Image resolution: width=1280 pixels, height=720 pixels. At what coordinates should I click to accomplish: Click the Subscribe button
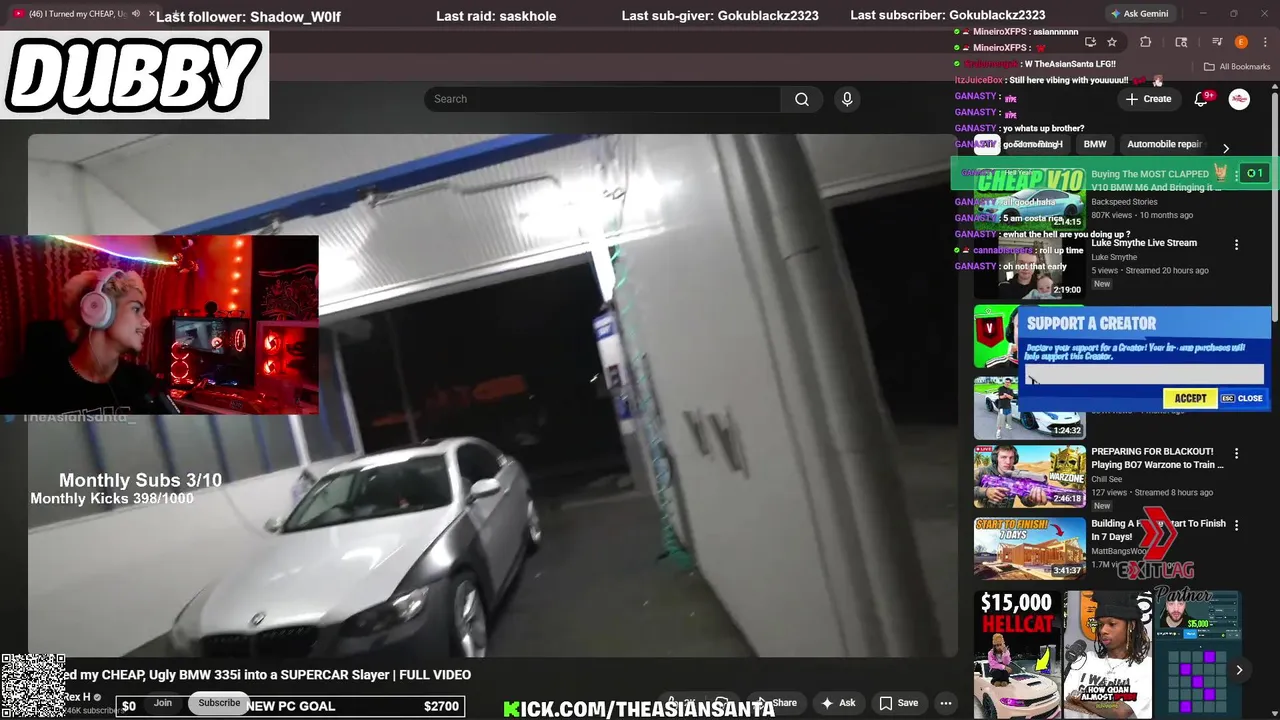point(219,703)
